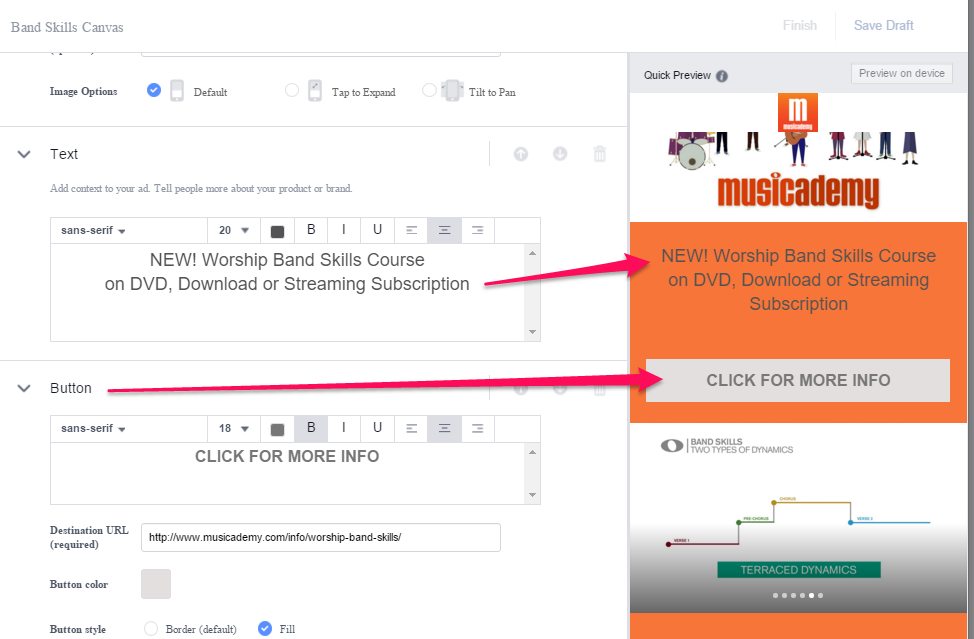Click Button editor scrollbar up arrow
Viewport: 974px width, 639px height.
pos(532,451)
